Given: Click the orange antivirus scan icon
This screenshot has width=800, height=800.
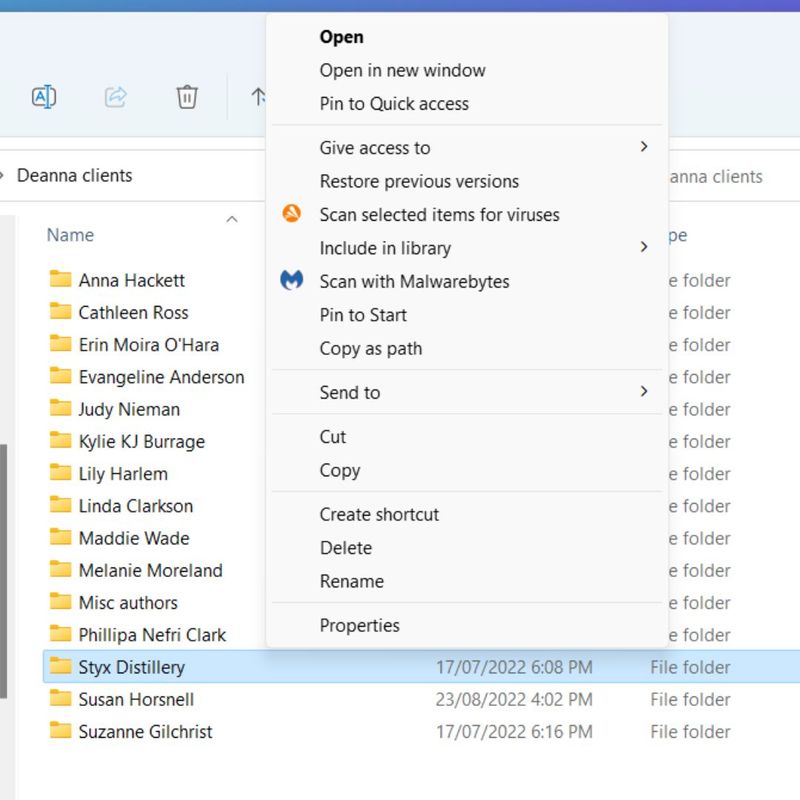Looking at the screenshot, I should (291, 214).
